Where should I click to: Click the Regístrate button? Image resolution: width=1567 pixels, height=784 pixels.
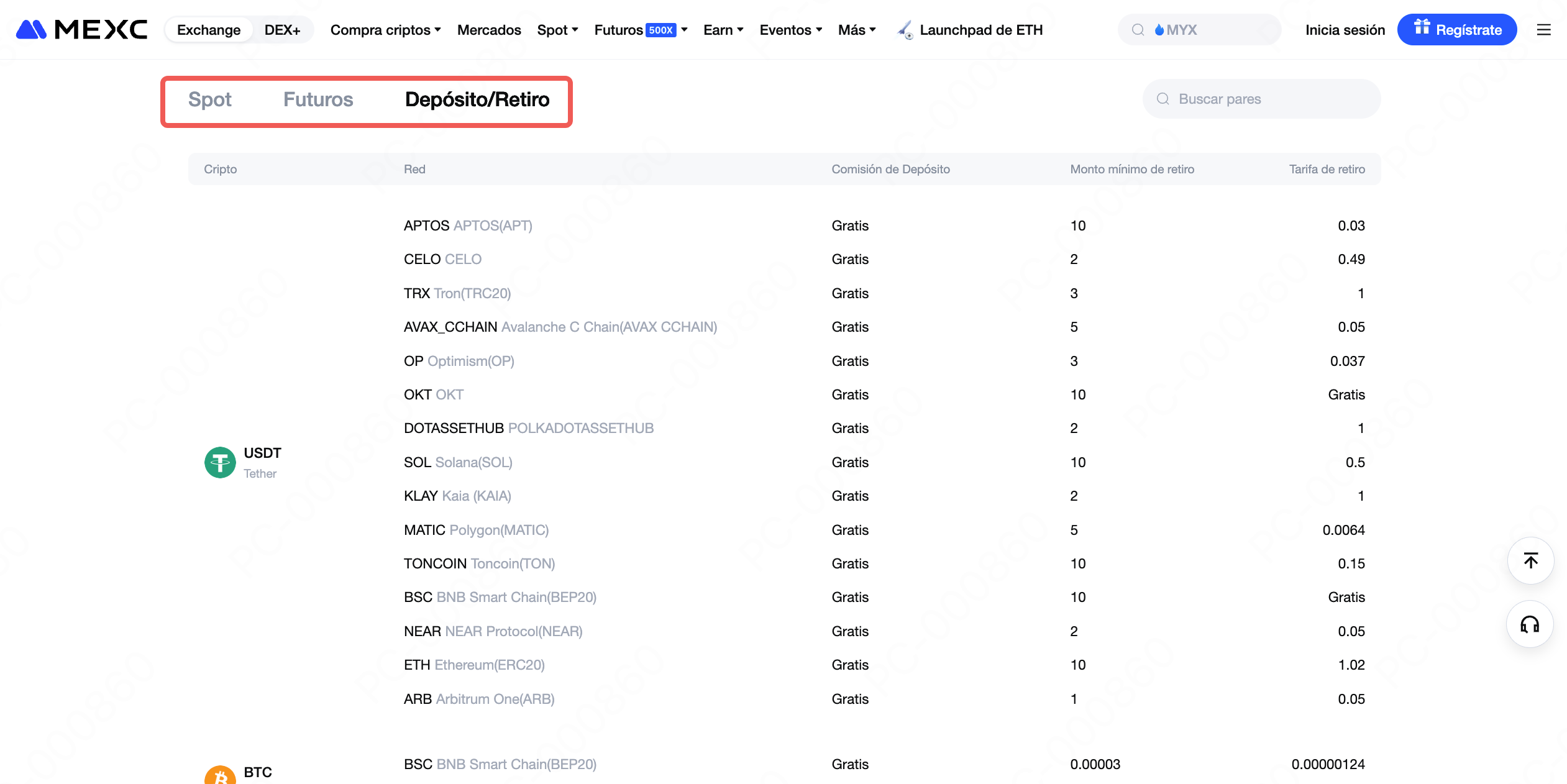(1456, 30)
